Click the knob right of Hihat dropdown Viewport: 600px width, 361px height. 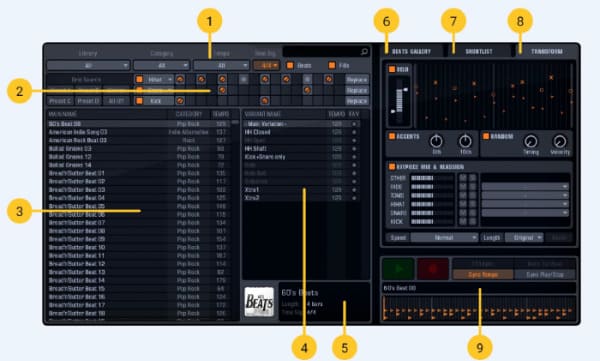point(179,79)
